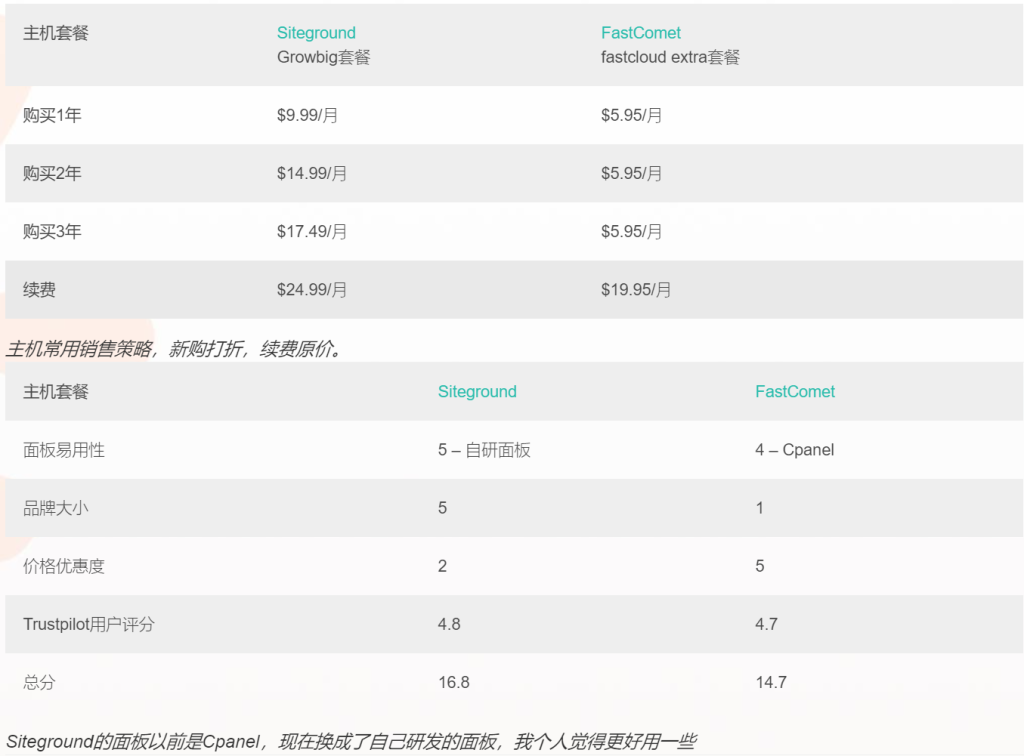Image resolution: width=1024 pixels, height=756 pixels.
Task: Click the 品牌大小 row label
Action: pos(56,508)
